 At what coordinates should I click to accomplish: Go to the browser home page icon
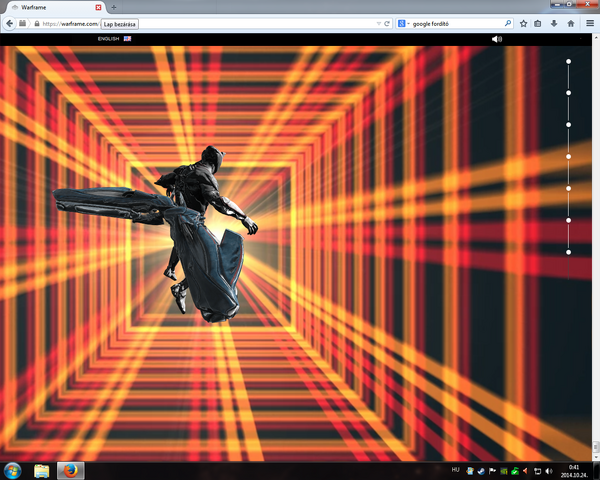coord(571,24)
